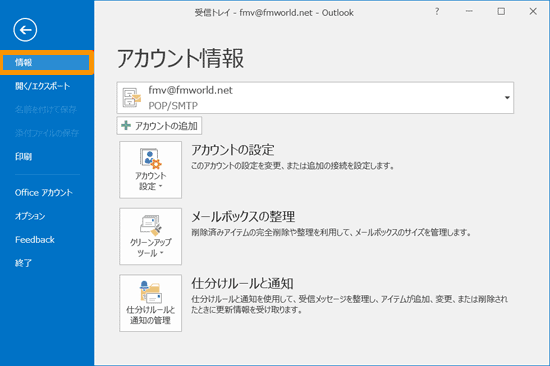Open 仕分けルールと通知の管理 button
Image resolution: width=550 pixels, height=366 pixels.
(x=150, y=303)
